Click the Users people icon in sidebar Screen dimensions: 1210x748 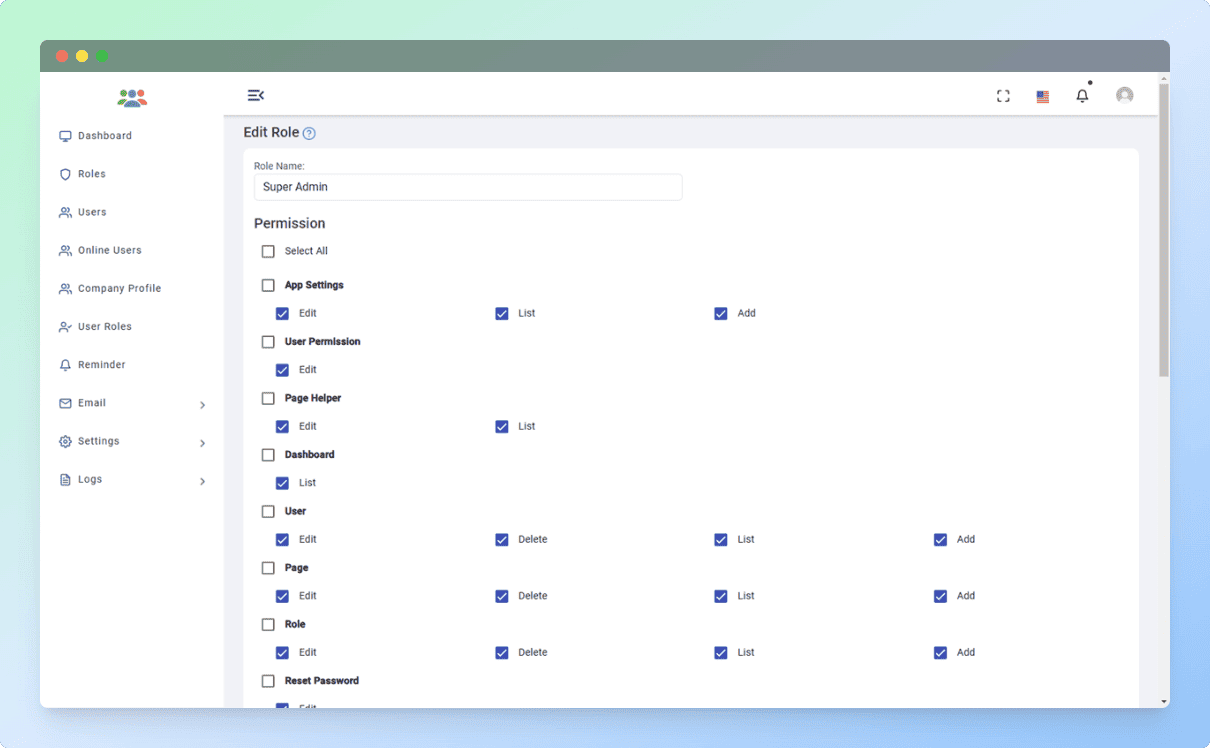[65, 212]
